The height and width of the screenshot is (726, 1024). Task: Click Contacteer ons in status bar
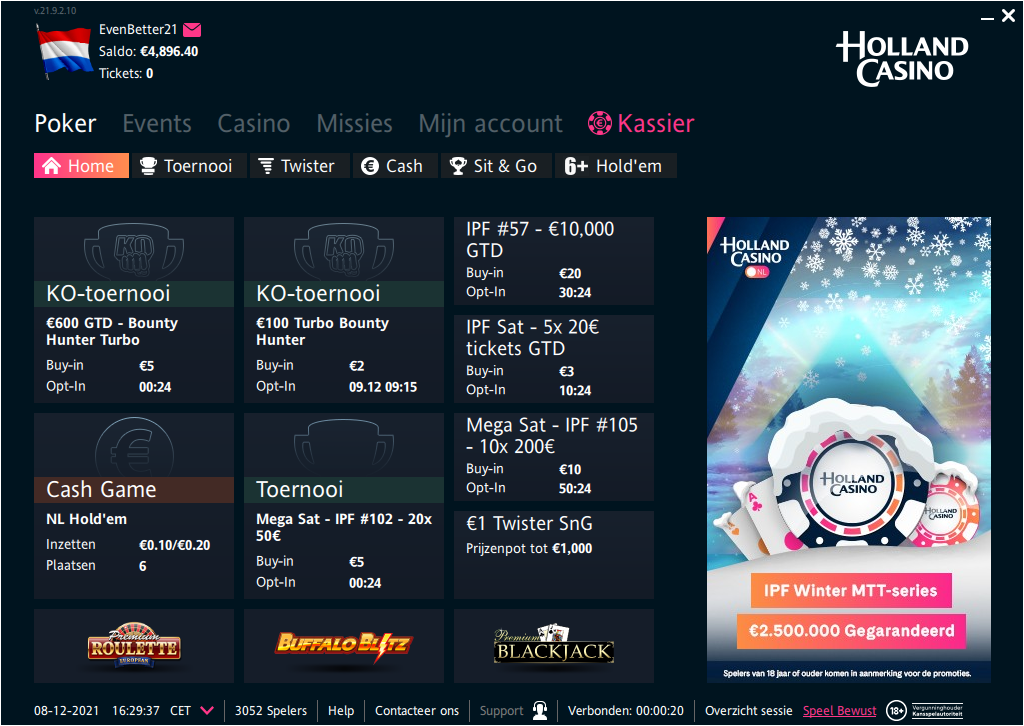click(x=417, y=711)
